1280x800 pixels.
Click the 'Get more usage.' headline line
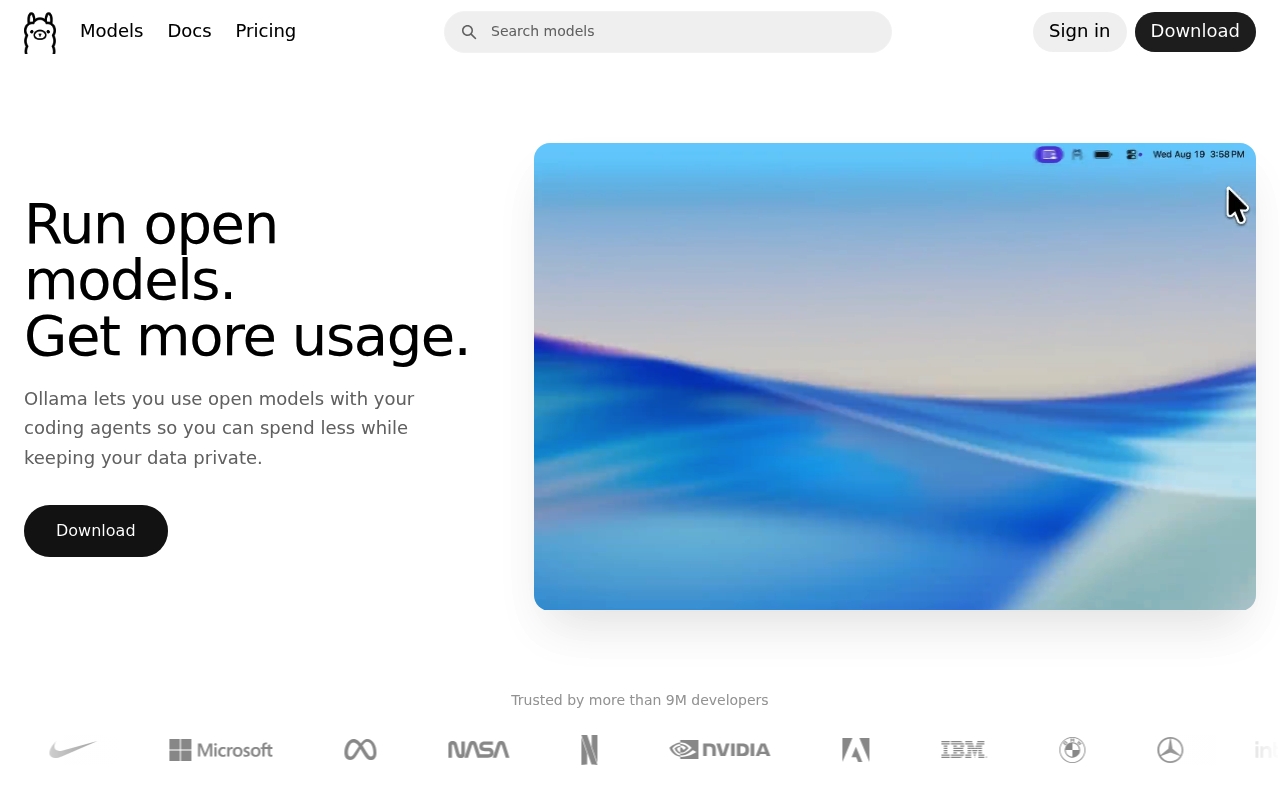(x=247, y=336)
